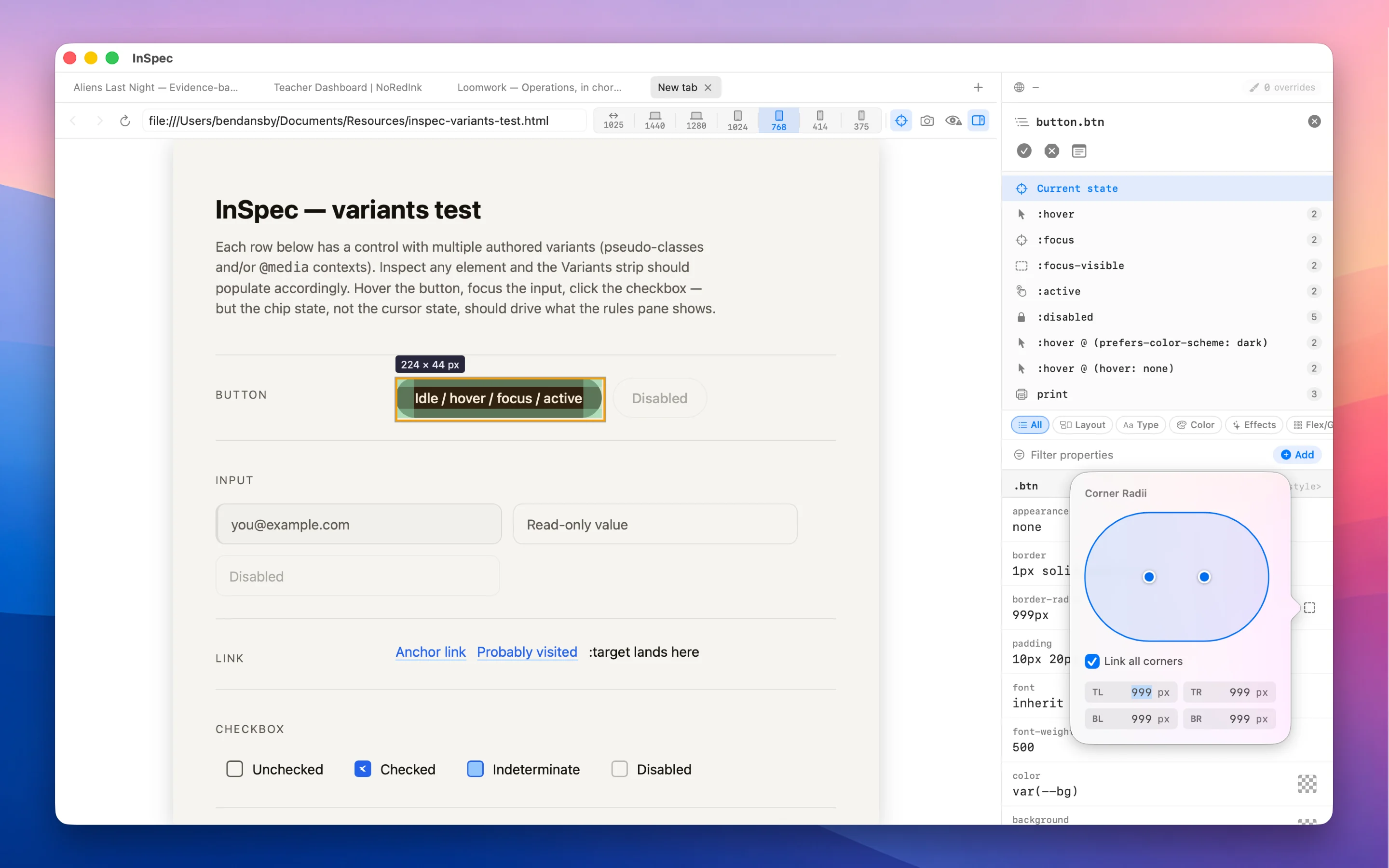Select the 1440 laptop viewport preset
1389x868 pixels.
654,121
